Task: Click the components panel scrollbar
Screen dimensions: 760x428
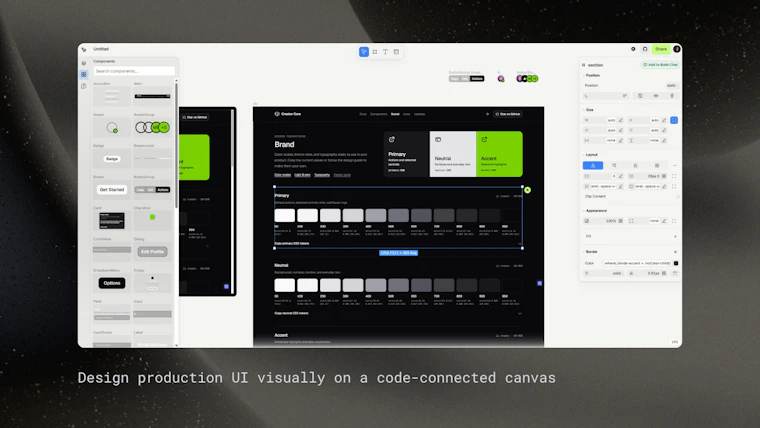Action: coord(176,145)
